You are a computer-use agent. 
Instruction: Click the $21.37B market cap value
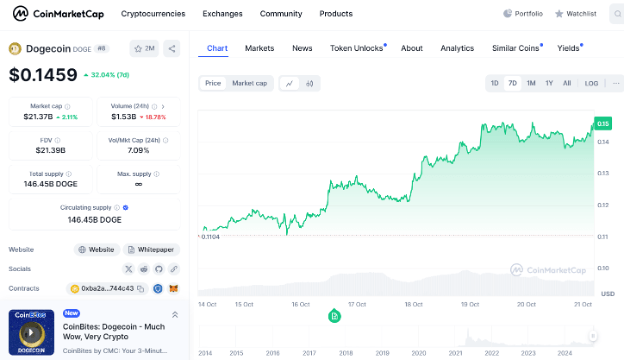pyautogui.click(x=38, y=117)
